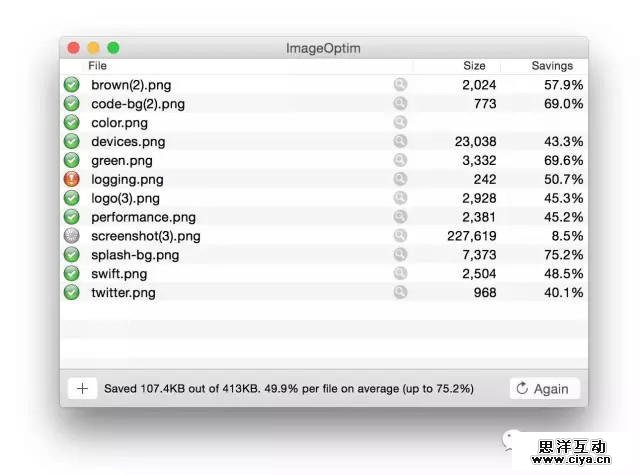This screenshot has width=640, height=475.
Task: Sort the list by the Size column header
Action: click(x=474, y=66)
